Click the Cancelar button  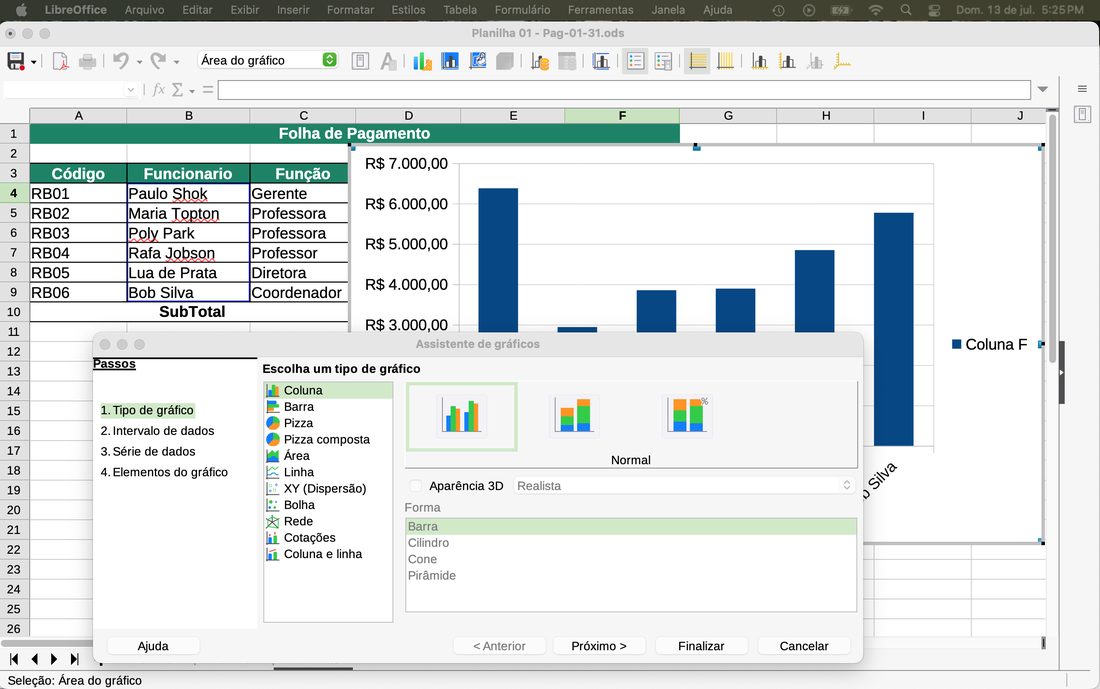coord(804,646)
